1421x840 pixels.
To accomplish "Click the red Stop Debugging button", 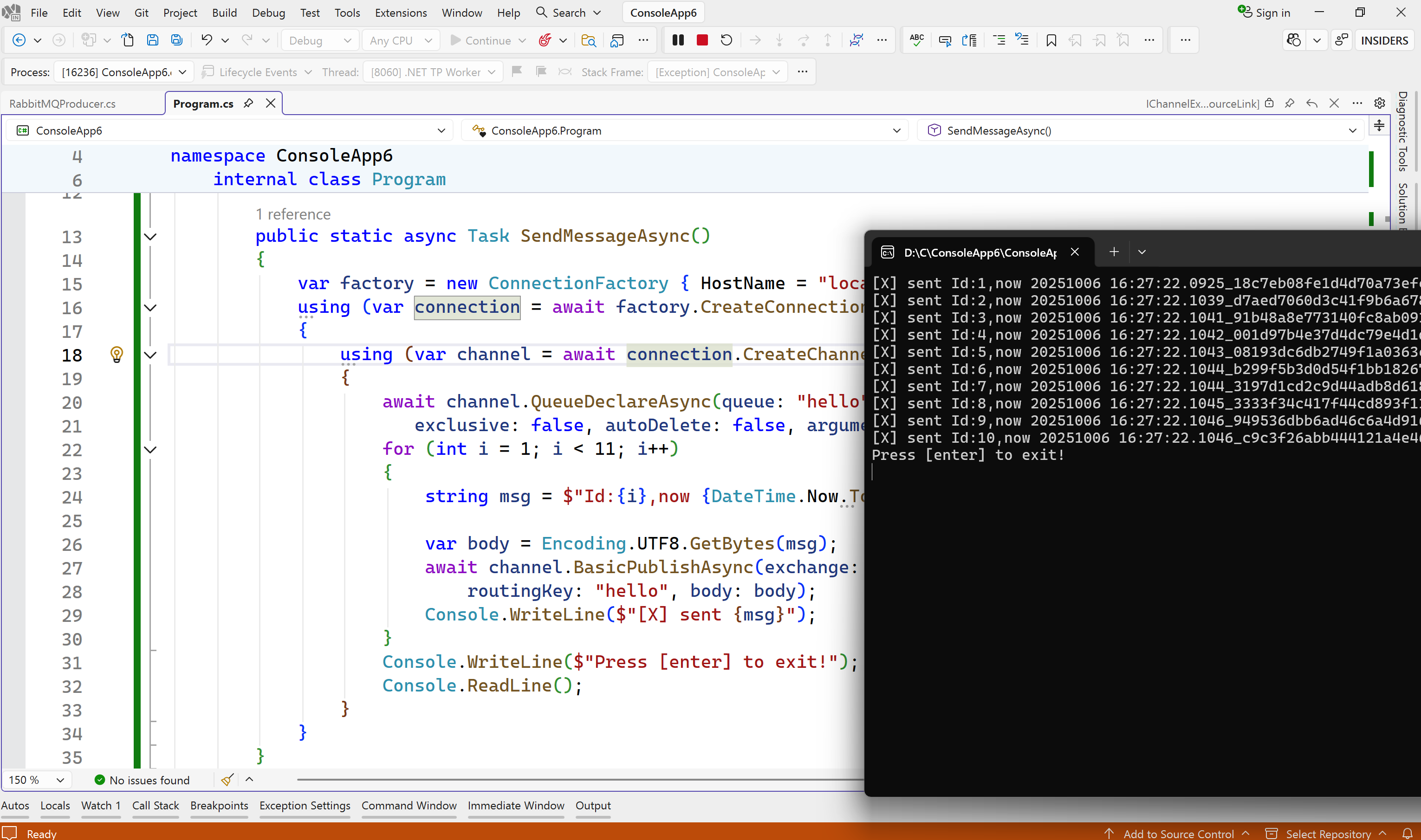I will pyautogui.click(x=702, y=40).
